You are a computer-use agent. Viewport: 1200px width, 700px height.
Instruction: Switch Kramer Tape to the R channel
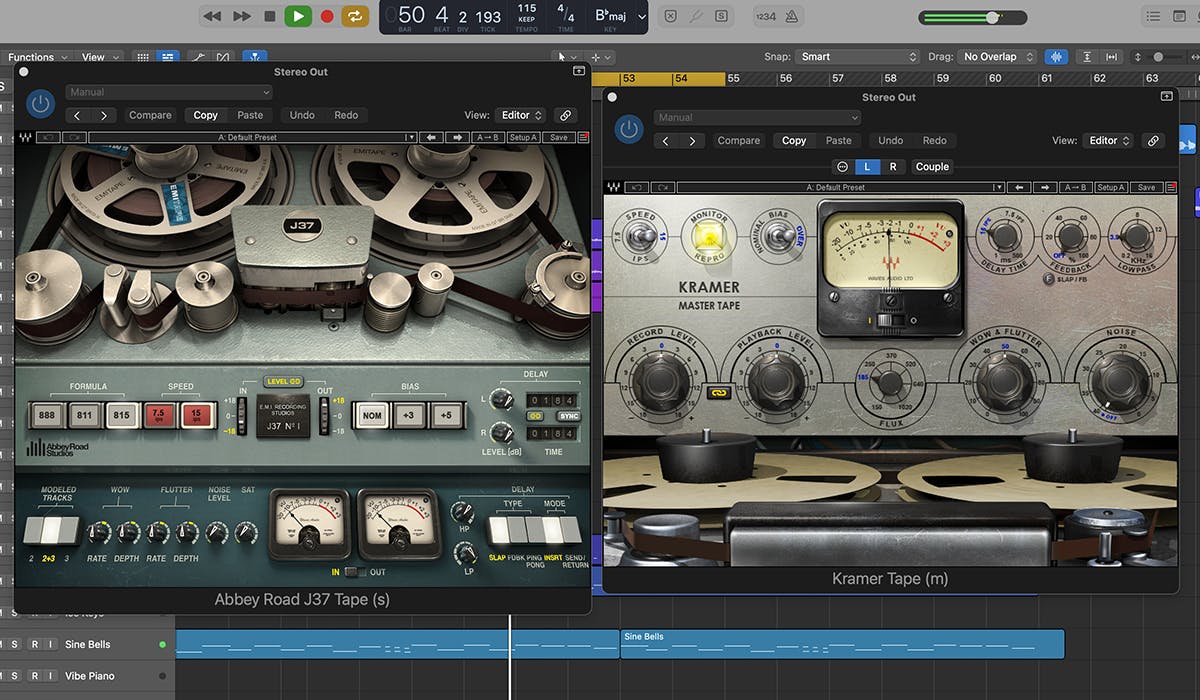[894, 166]
